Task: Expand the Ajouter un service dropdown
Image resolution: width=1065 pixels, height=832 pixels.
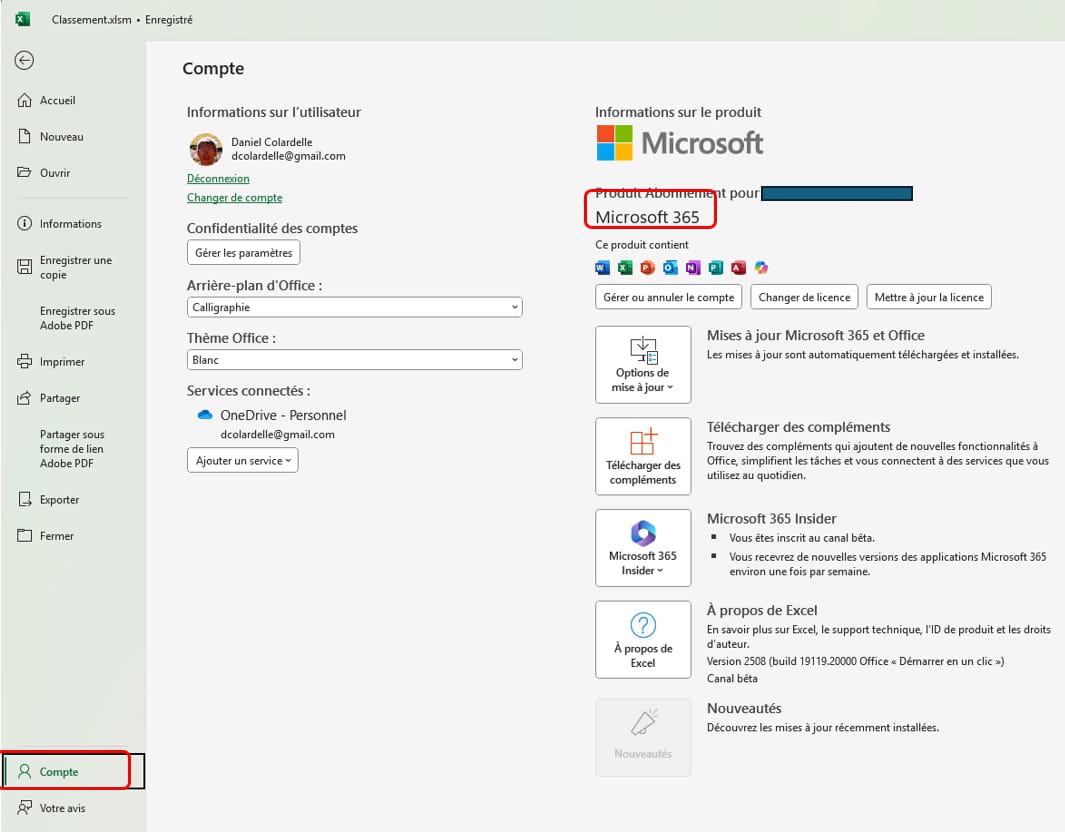Action: 242,460
